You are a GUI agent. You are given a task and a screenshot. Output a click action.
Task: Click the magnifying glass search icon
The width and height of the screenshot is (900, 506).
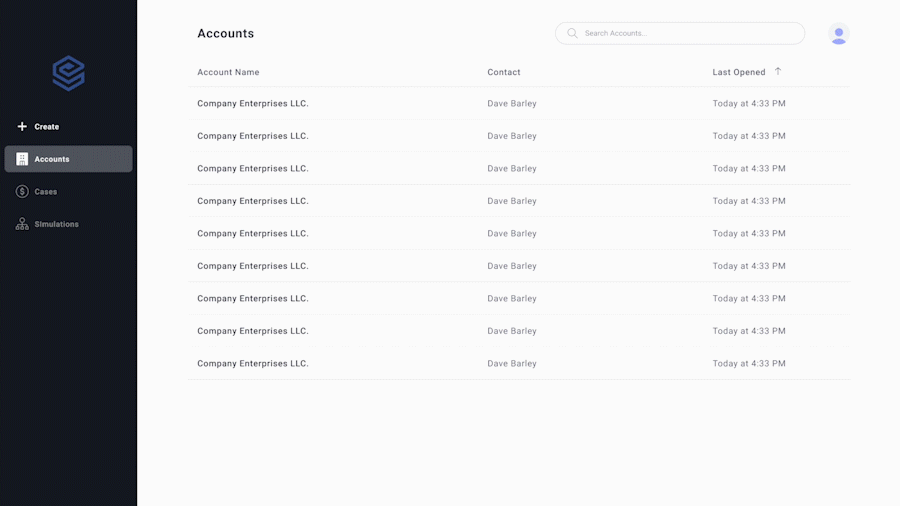(572, 33)
